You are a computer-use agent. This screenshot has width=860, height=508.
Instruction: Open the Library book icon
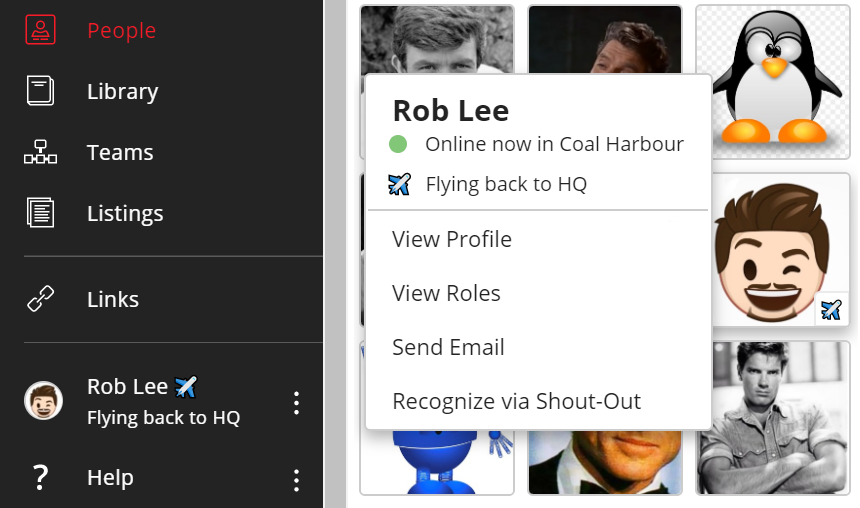pyautogui.click(x=40, y=91)
